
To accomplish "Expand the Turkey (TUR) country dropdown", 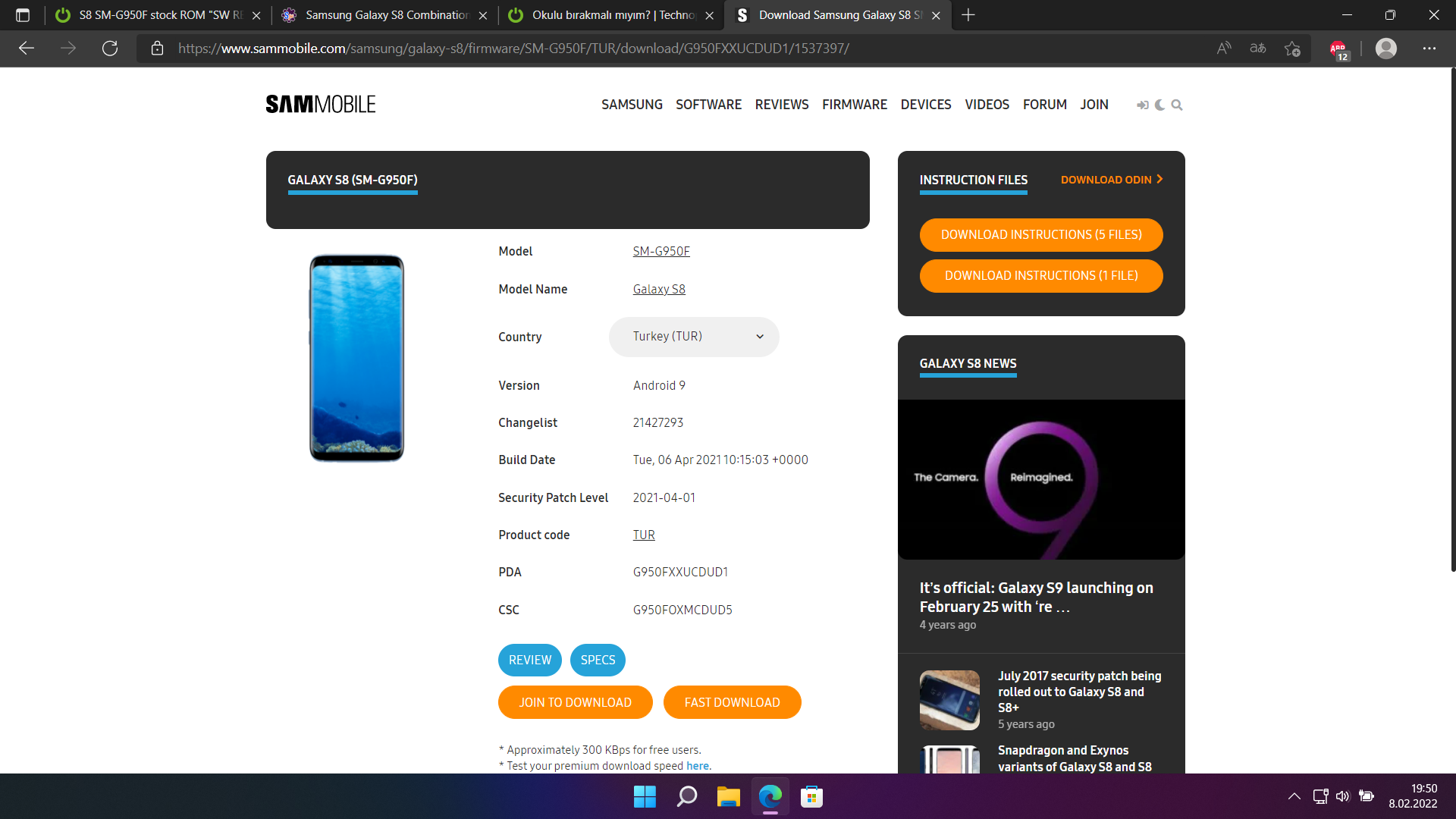I will tap(694, 337).
